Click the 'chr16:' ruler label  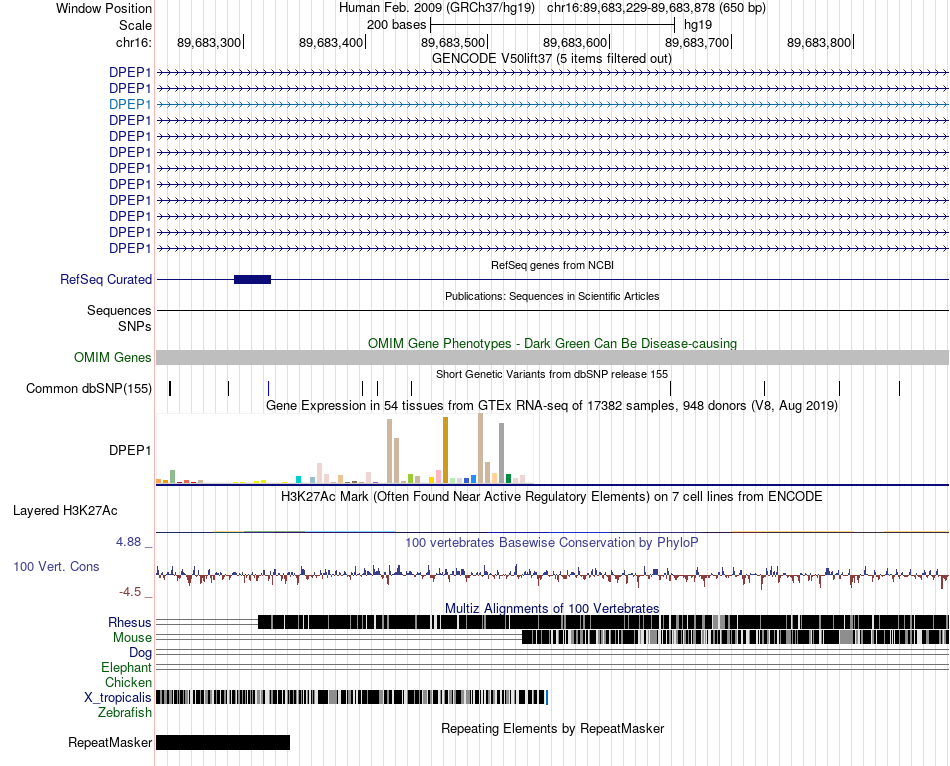[x=133, y=42]
